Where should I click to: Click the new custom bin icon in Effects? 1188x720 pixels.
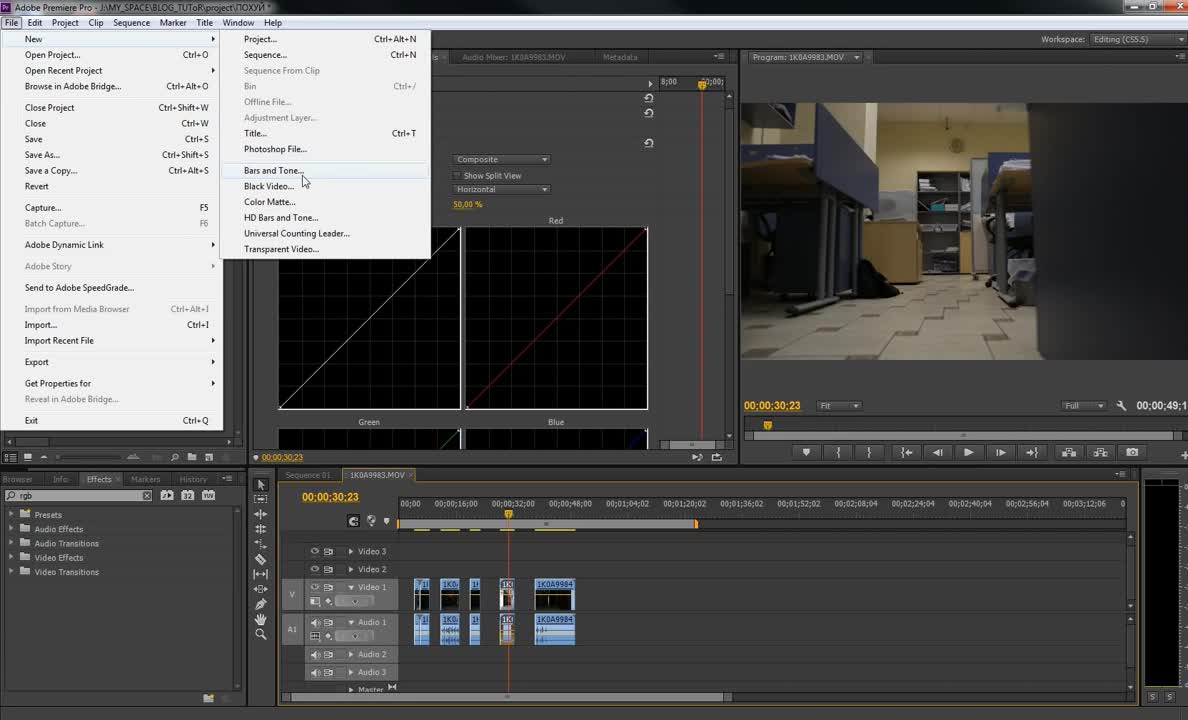point(208,698)
